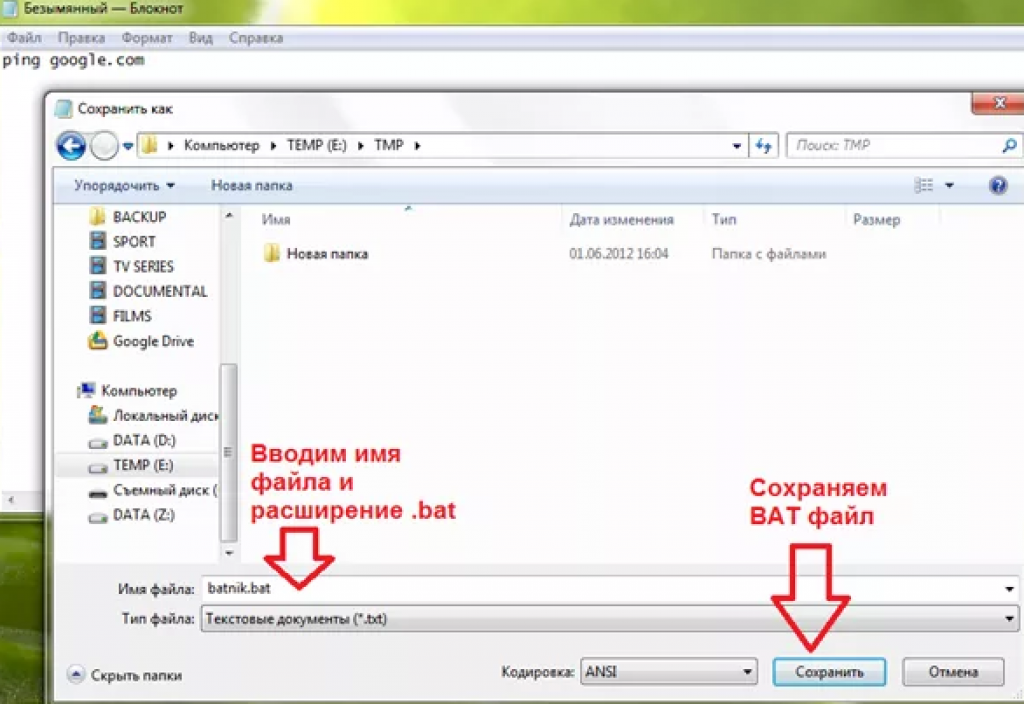Open the Упорядочить dropdown menu
The image size is (1024, 704).
[124, 185]
